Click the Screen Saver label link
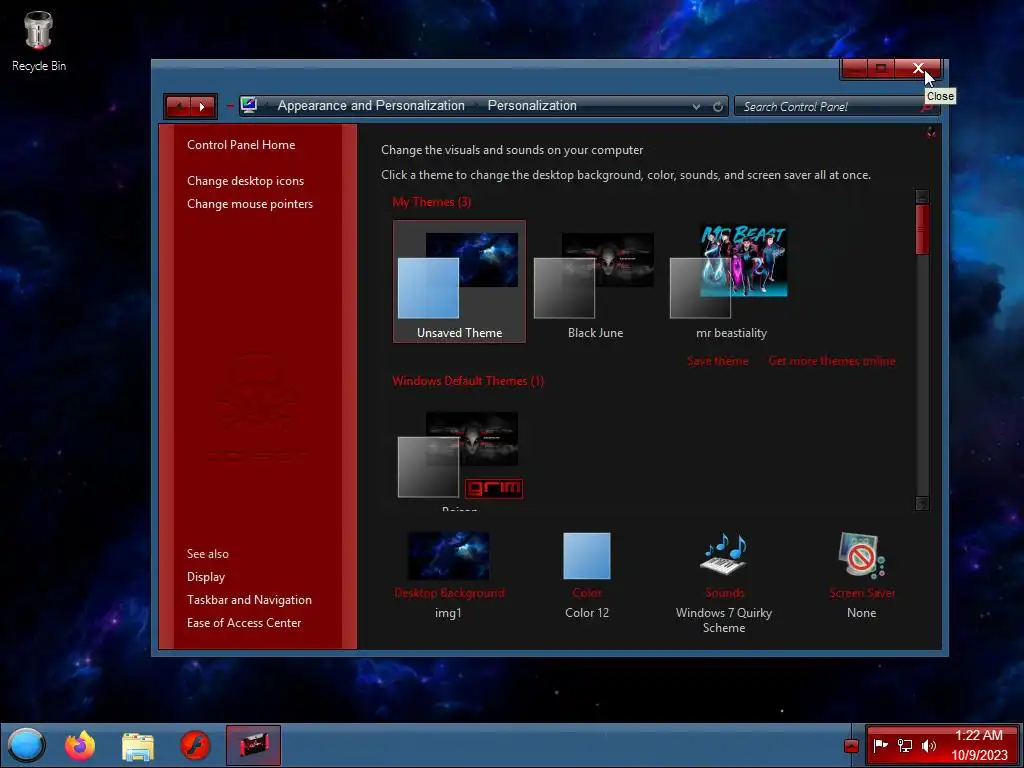Image resolution: width=1024 pixels, height=768 pixels. pyautogui.click(x=862, y=593)
